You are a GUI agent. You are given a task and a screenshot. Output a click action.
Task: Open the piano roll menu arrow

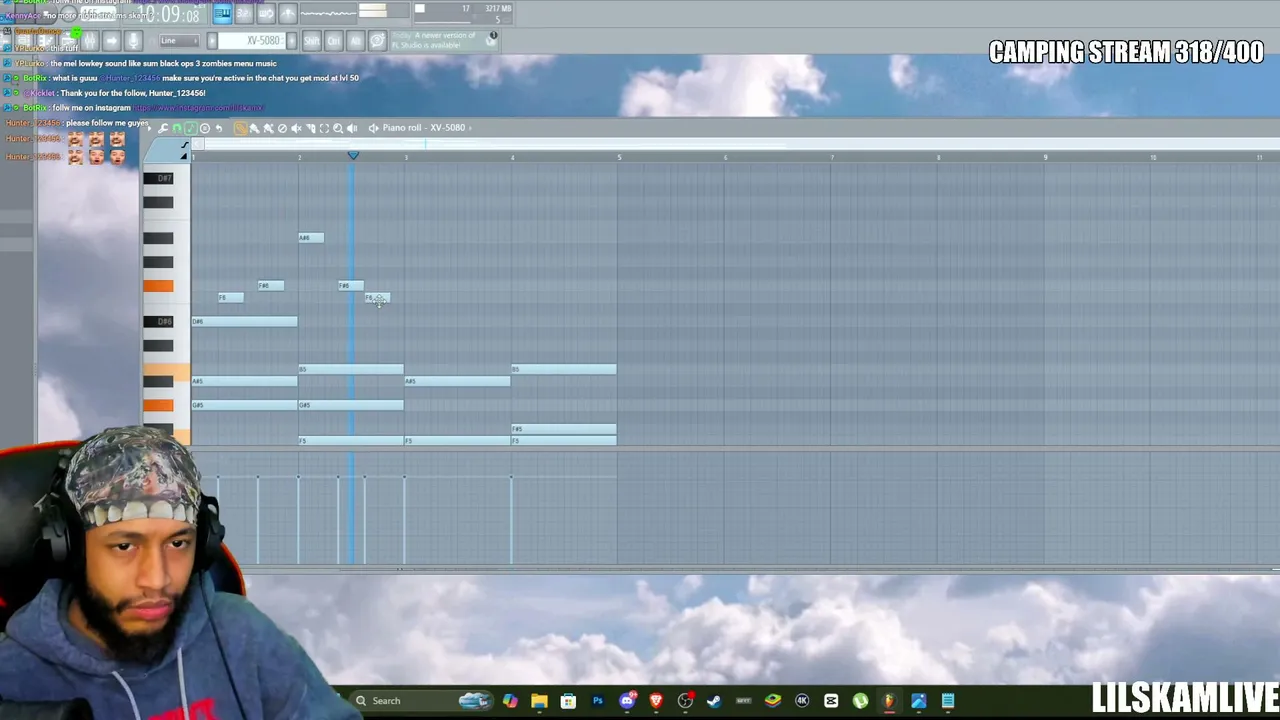(150, 128)
